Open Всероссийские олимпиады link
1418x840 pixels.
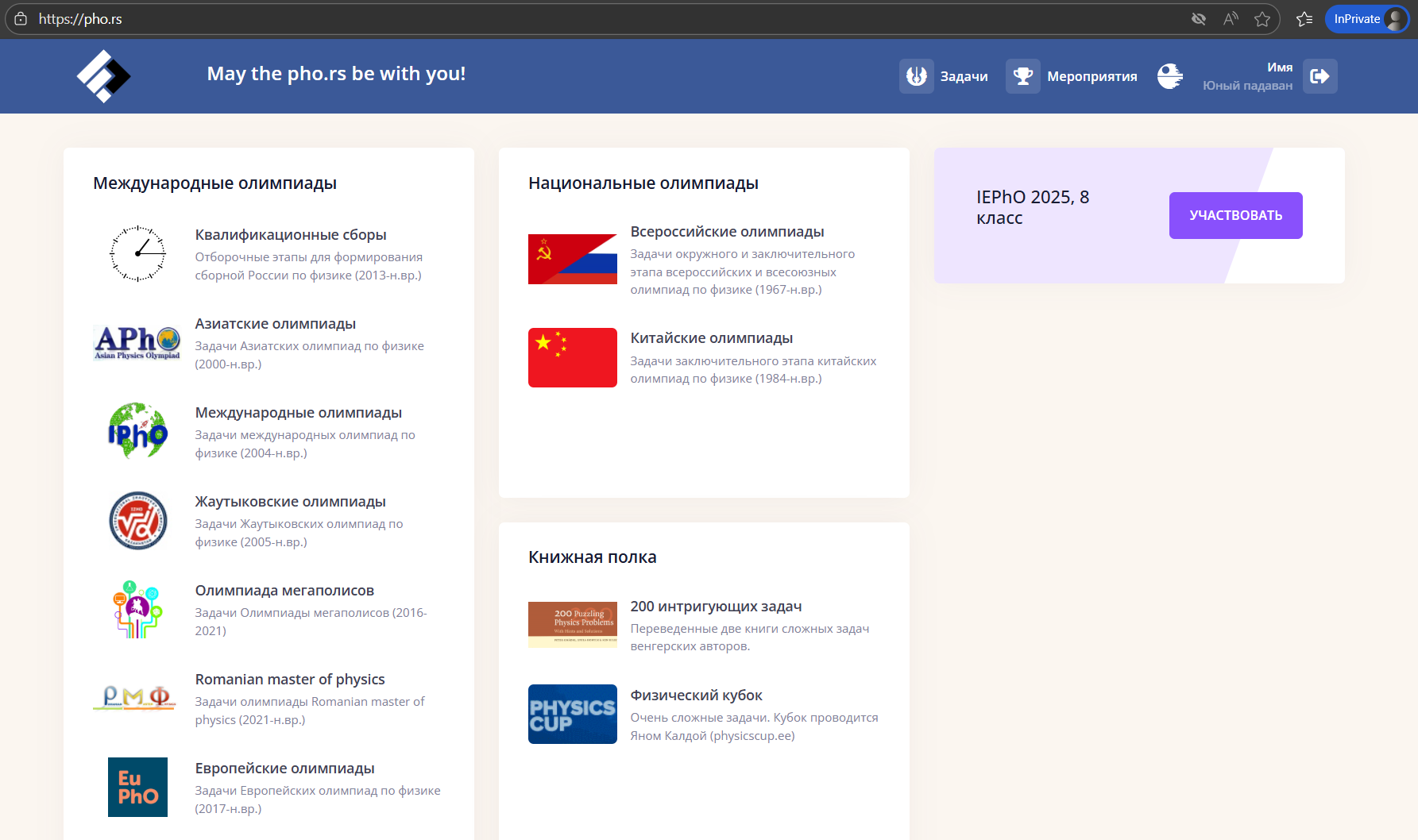coord(727,232)
